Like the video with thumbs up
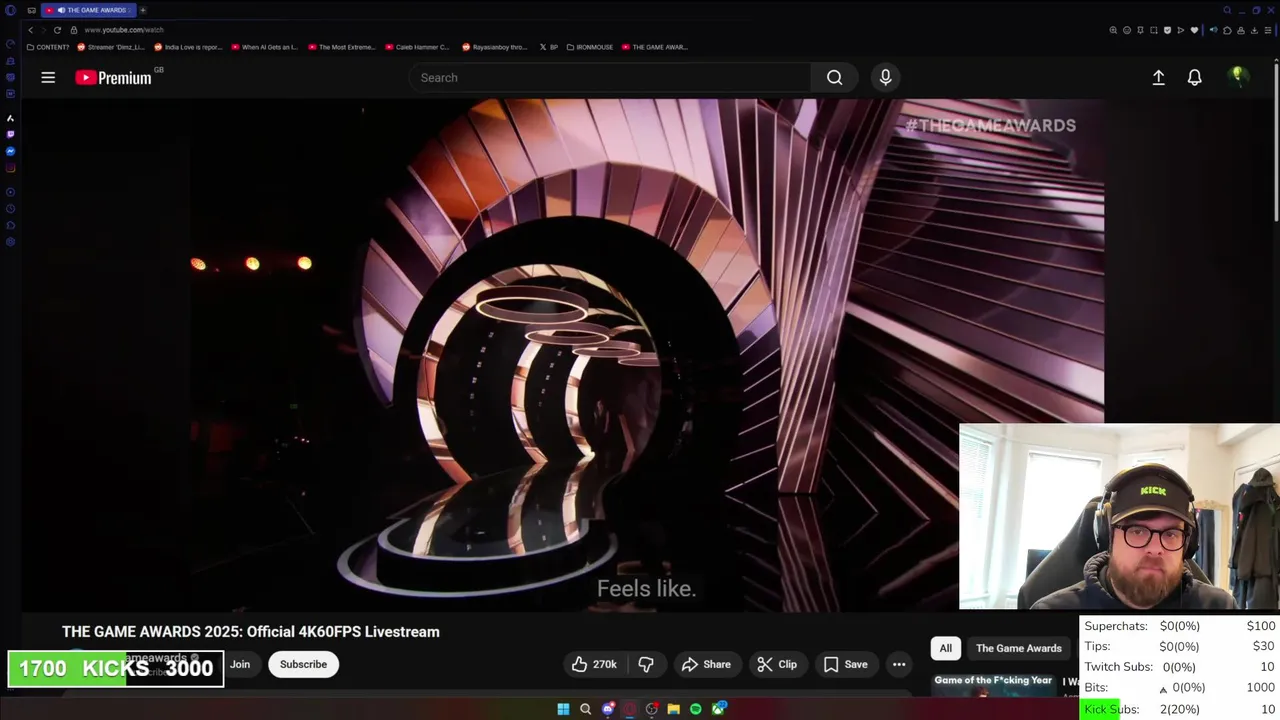Viewport: 1280px width, 720px height. point(594,664)
